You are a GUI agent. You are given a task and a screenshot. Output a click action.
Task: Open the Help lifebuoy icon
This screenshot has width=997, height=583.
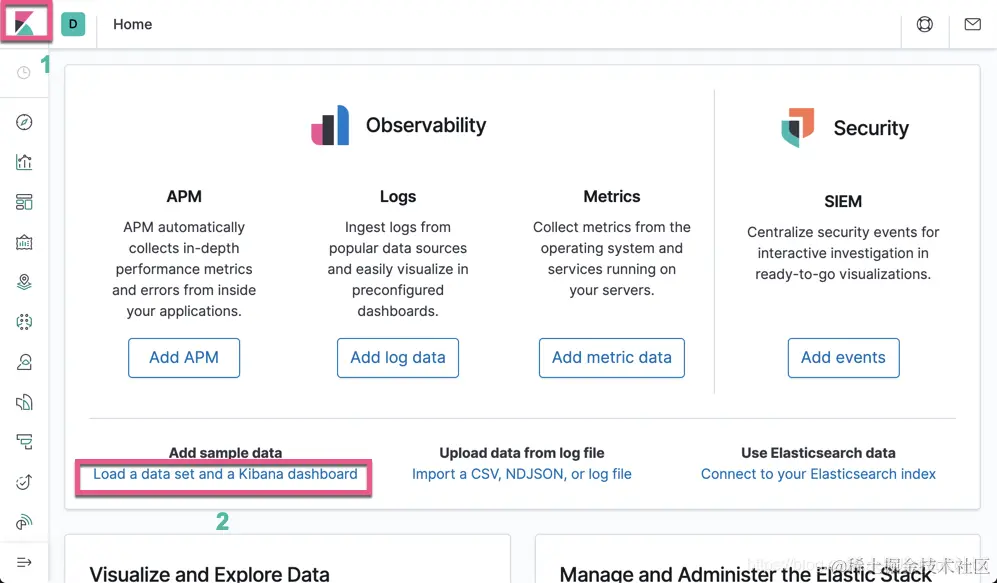click(x=925, y=24)
